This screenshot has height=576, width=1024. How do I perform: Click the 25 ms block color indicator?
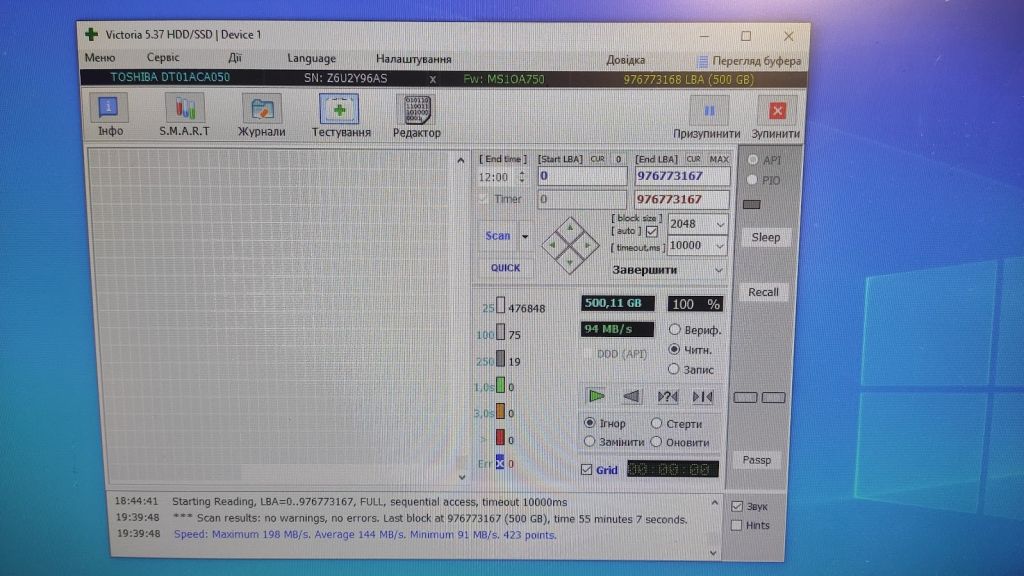pos(500,306)
